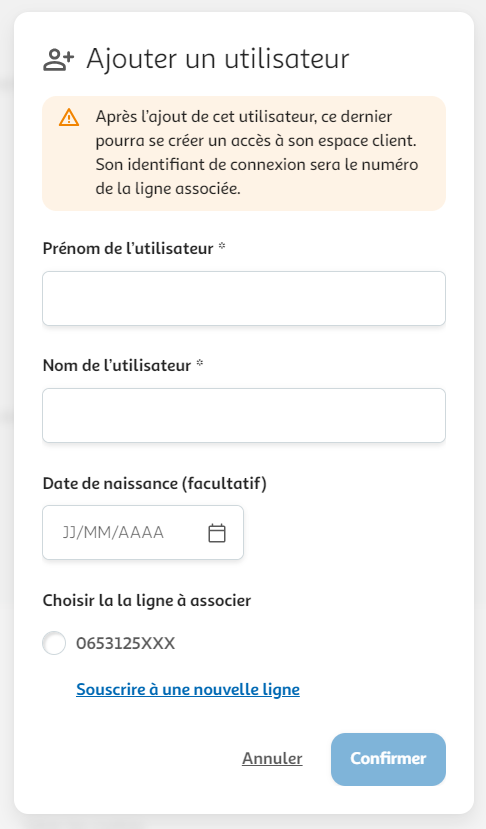This screenshot has height=829, width=486.
Task: Click the required asterisk next to Prénom
Action: (222, 246)
